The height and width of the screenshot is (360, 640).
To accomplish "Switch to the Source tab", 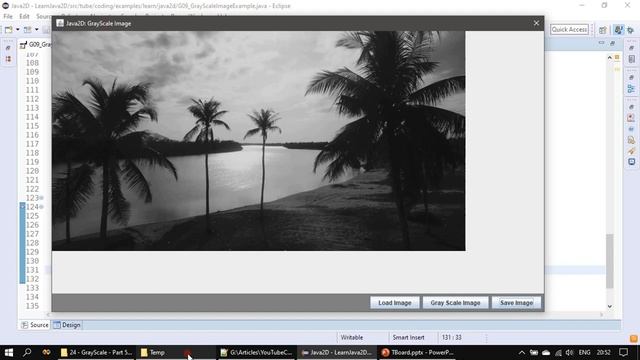I will pyautogui.click(x=35, y=325).
